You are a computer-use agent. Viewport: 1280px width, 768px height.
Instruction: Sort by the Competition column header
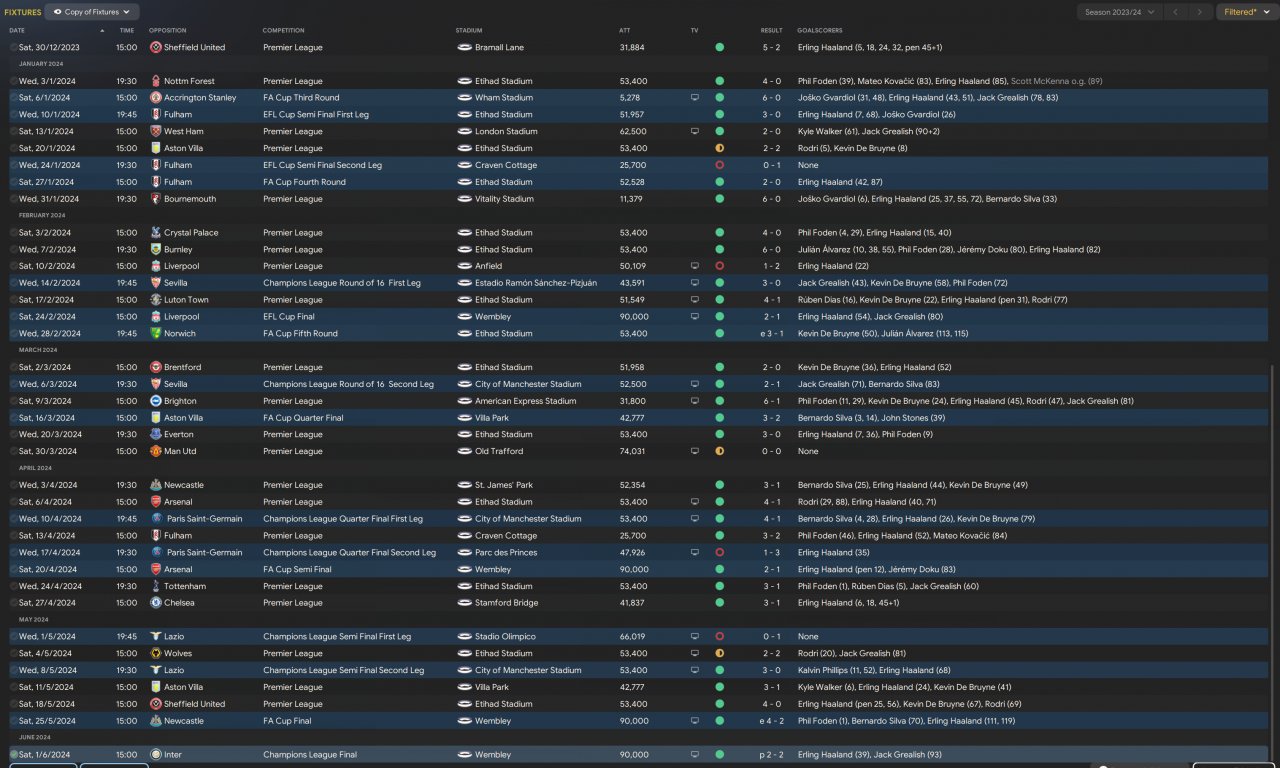[x=284, y=30]
